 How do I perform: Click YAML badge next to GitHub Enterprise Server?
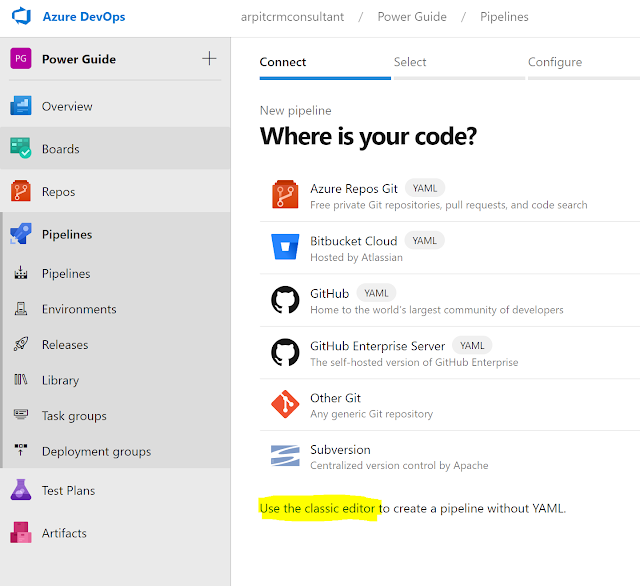(472, 345)
